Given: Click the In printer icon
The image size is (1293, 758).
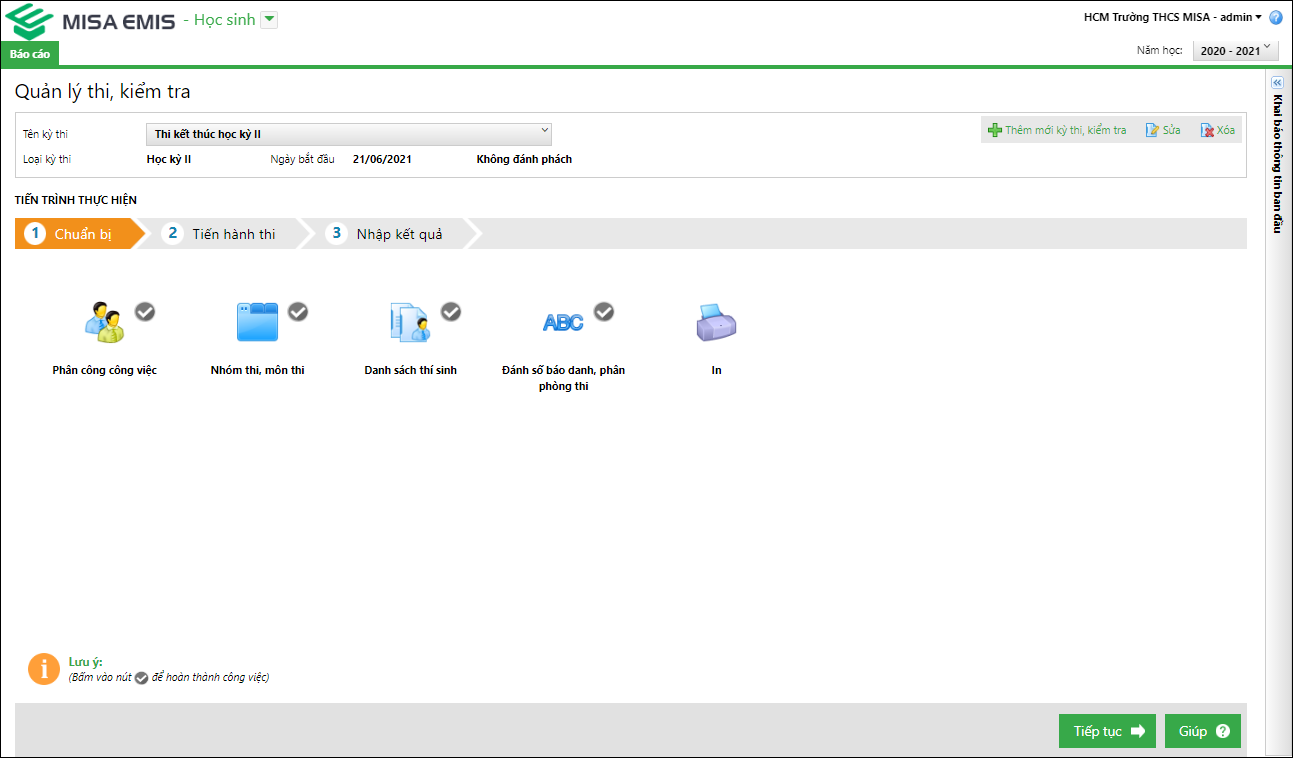Looking at the screenshot, I should point(716,322).
